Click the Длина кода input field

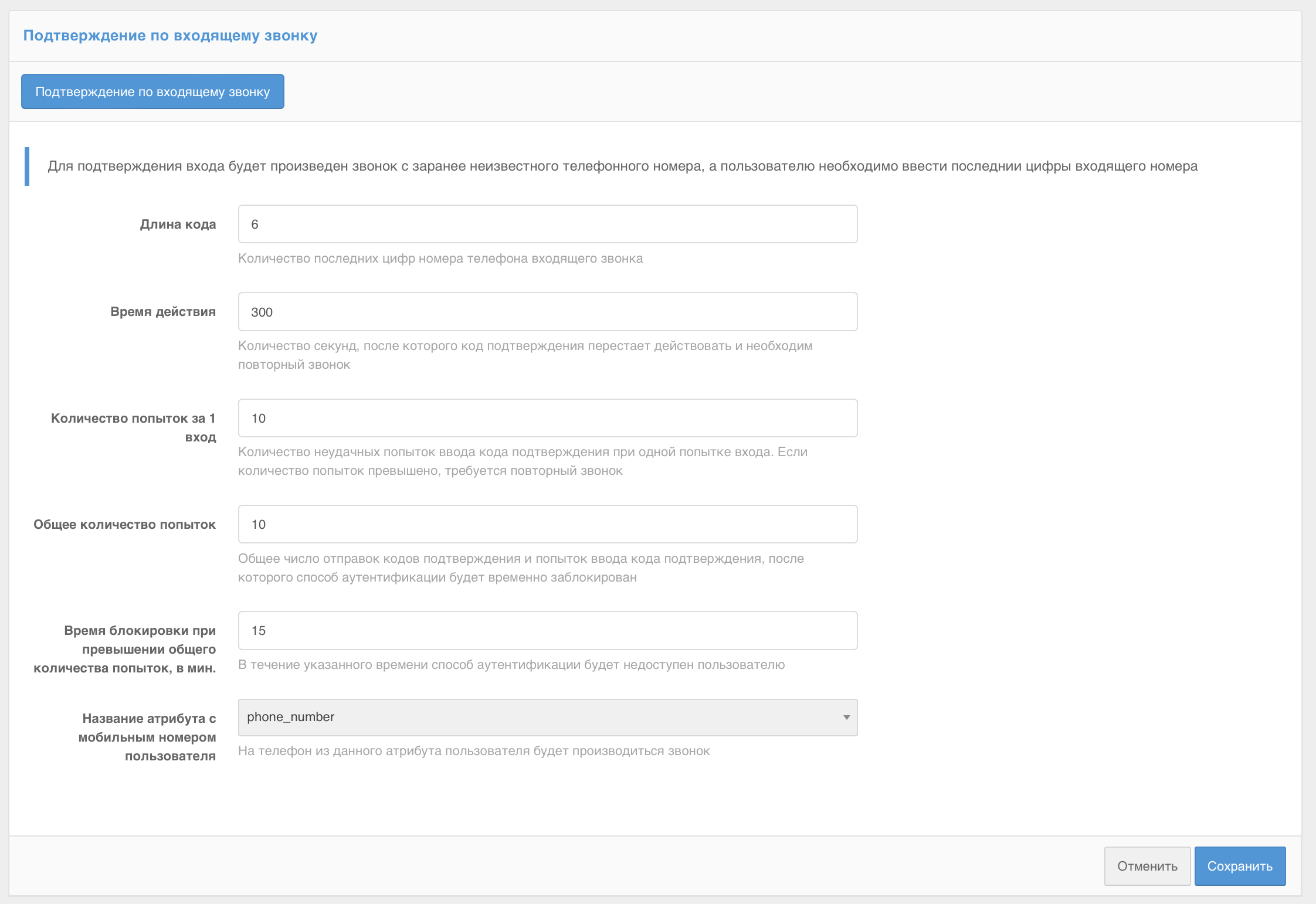547,224
